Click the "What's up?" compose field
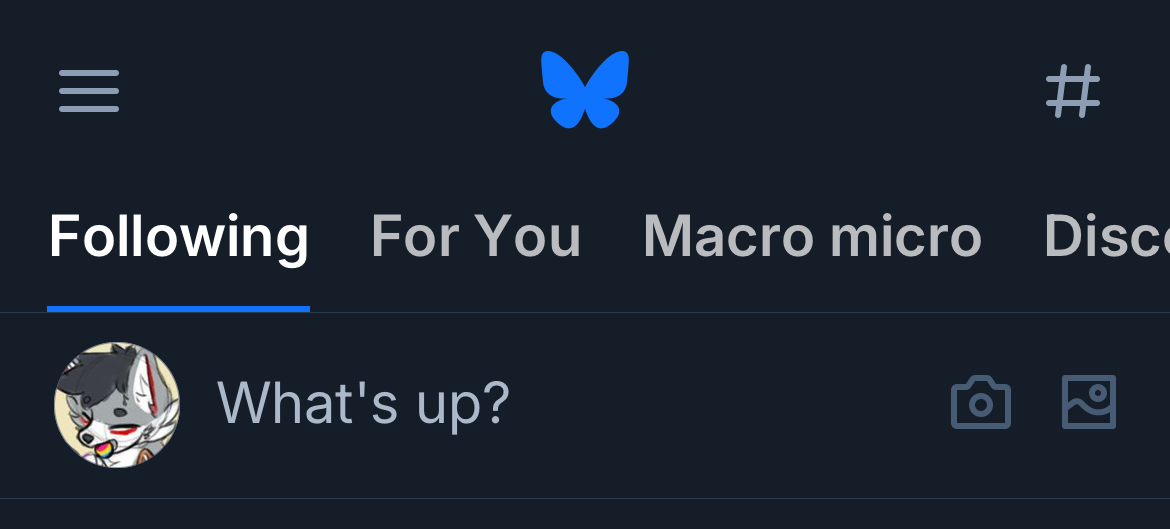This screenshot has height=529, width=1170. tap(364, 403)
